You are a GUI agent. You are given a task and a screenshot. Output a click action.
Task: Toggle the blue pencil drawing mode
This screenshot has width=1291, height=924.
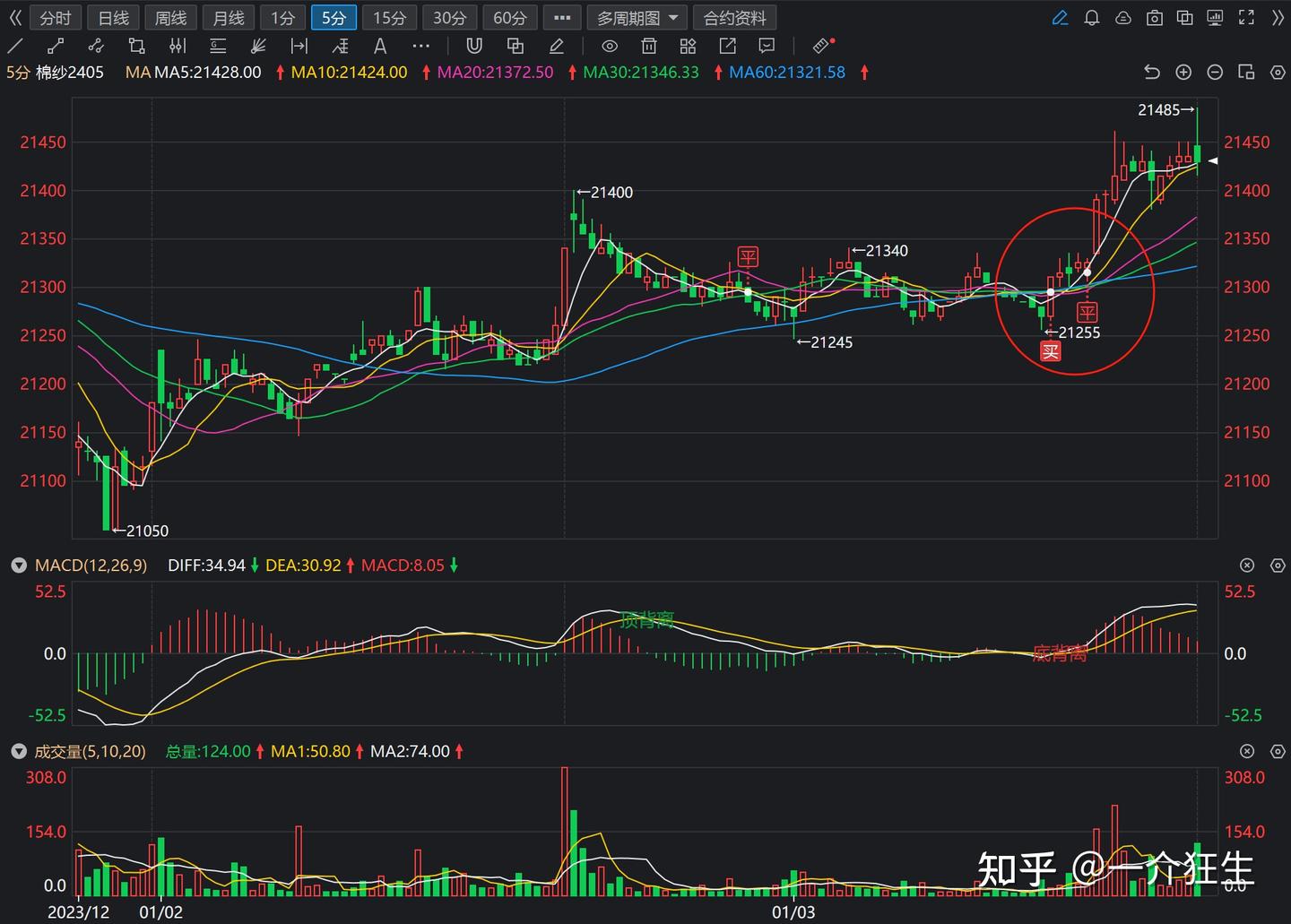pyautogui.click(x=1060, y=17)
